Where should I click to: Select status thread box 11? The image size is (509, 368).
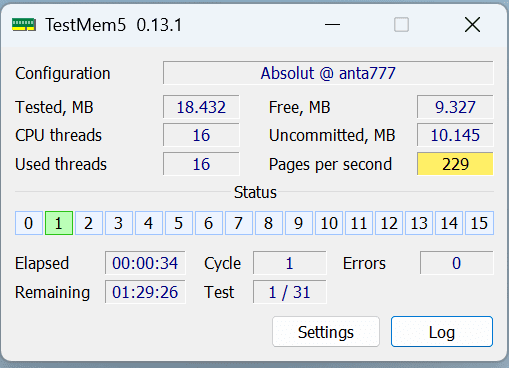point(359,223)
